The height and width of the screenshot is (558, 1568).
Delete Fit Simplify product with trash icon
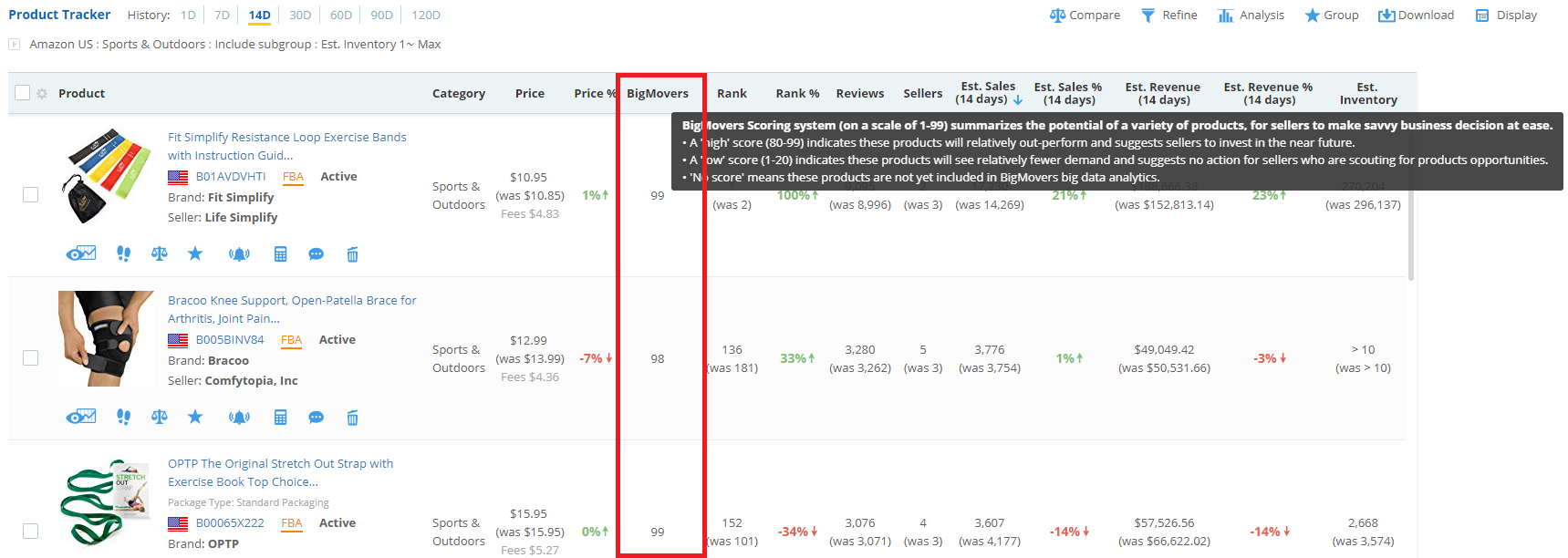coord(352,254)
